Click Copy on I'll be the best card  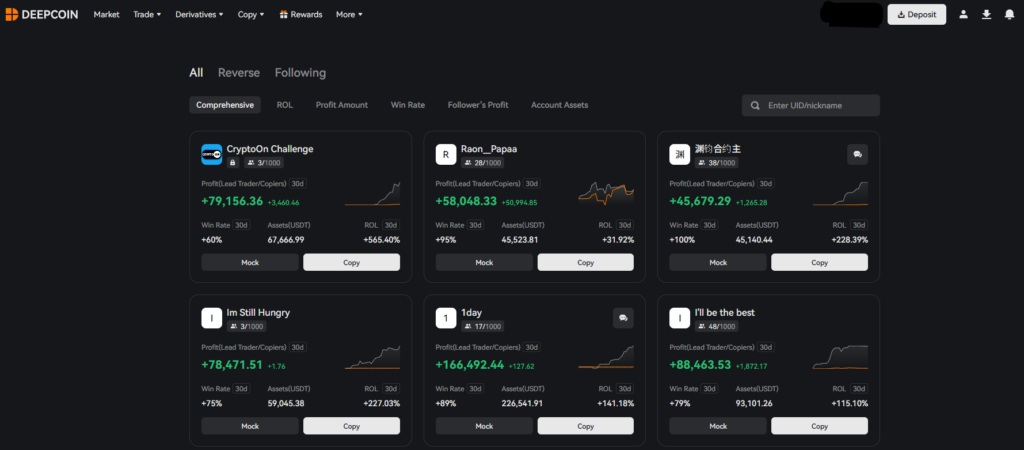[x=820, y=426]
